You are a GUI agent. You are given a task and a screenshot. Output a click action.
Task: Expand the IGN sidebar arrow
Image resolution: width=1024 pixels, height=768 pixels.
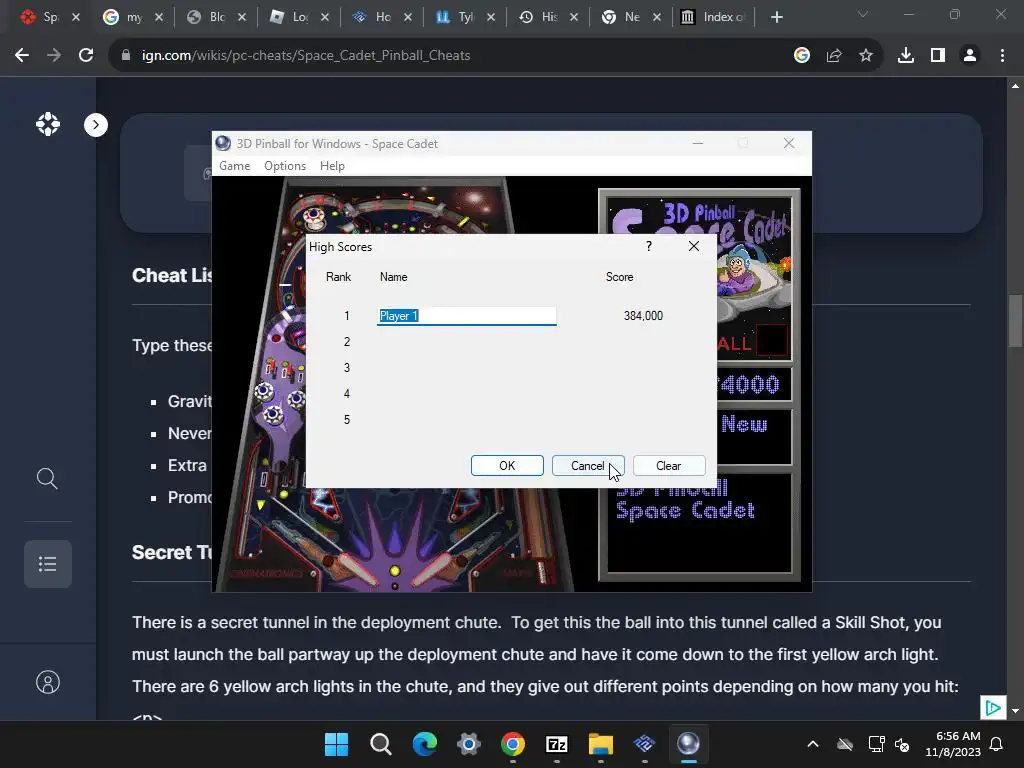tap(96, 125)
